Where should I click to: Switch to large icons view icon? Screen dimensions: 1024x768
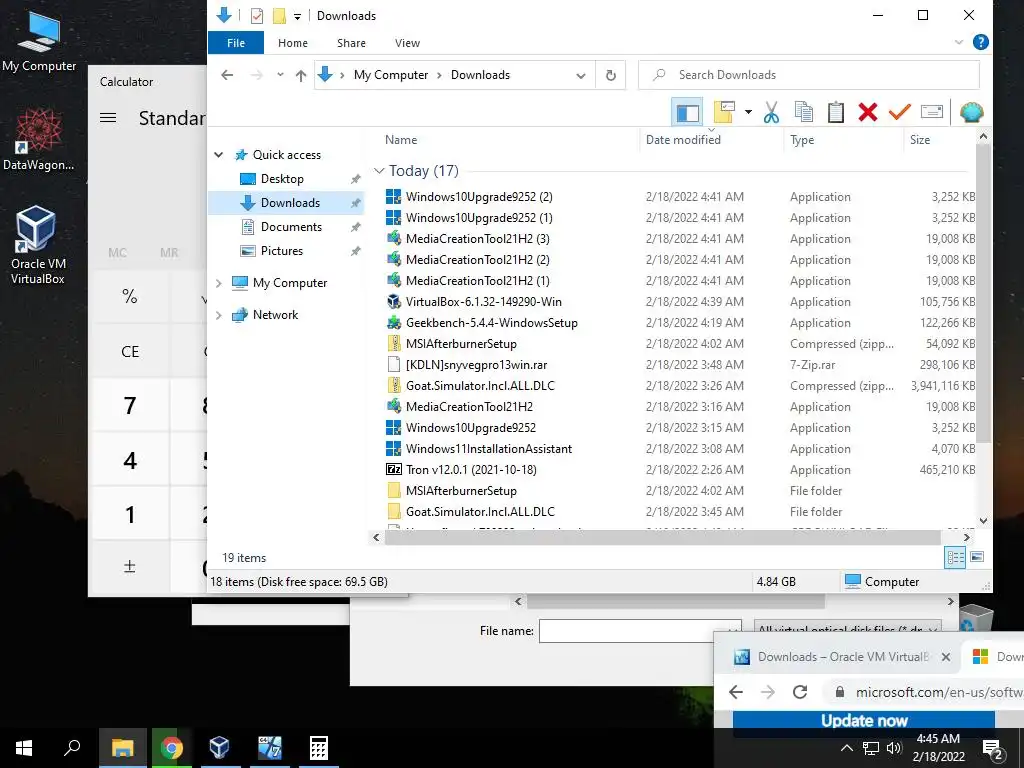point(977,557)
